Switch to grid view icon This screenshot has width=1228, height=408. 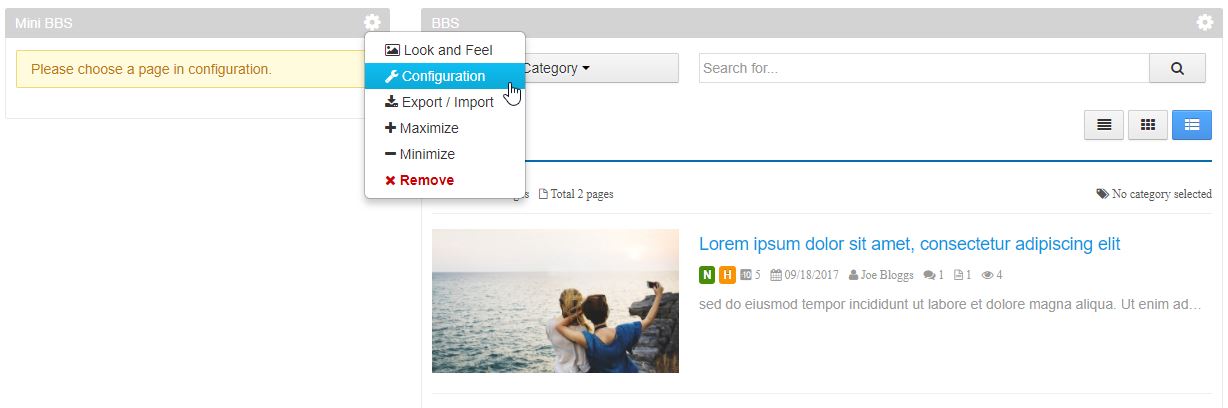(x=1148, y=125)
